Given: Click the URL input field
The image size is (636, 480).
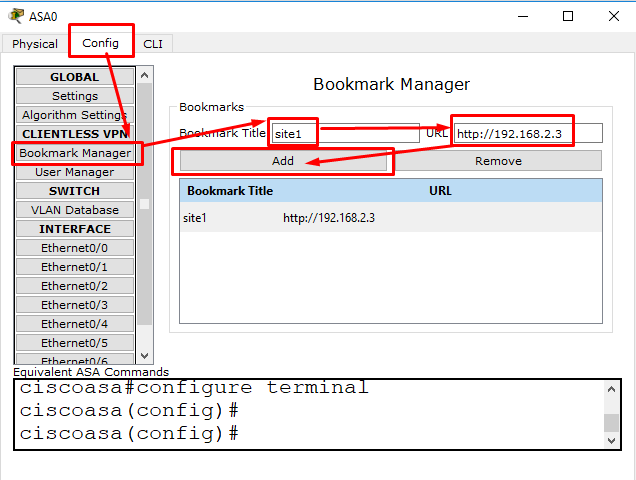Looking at the screenshot, I should (528, 133).
